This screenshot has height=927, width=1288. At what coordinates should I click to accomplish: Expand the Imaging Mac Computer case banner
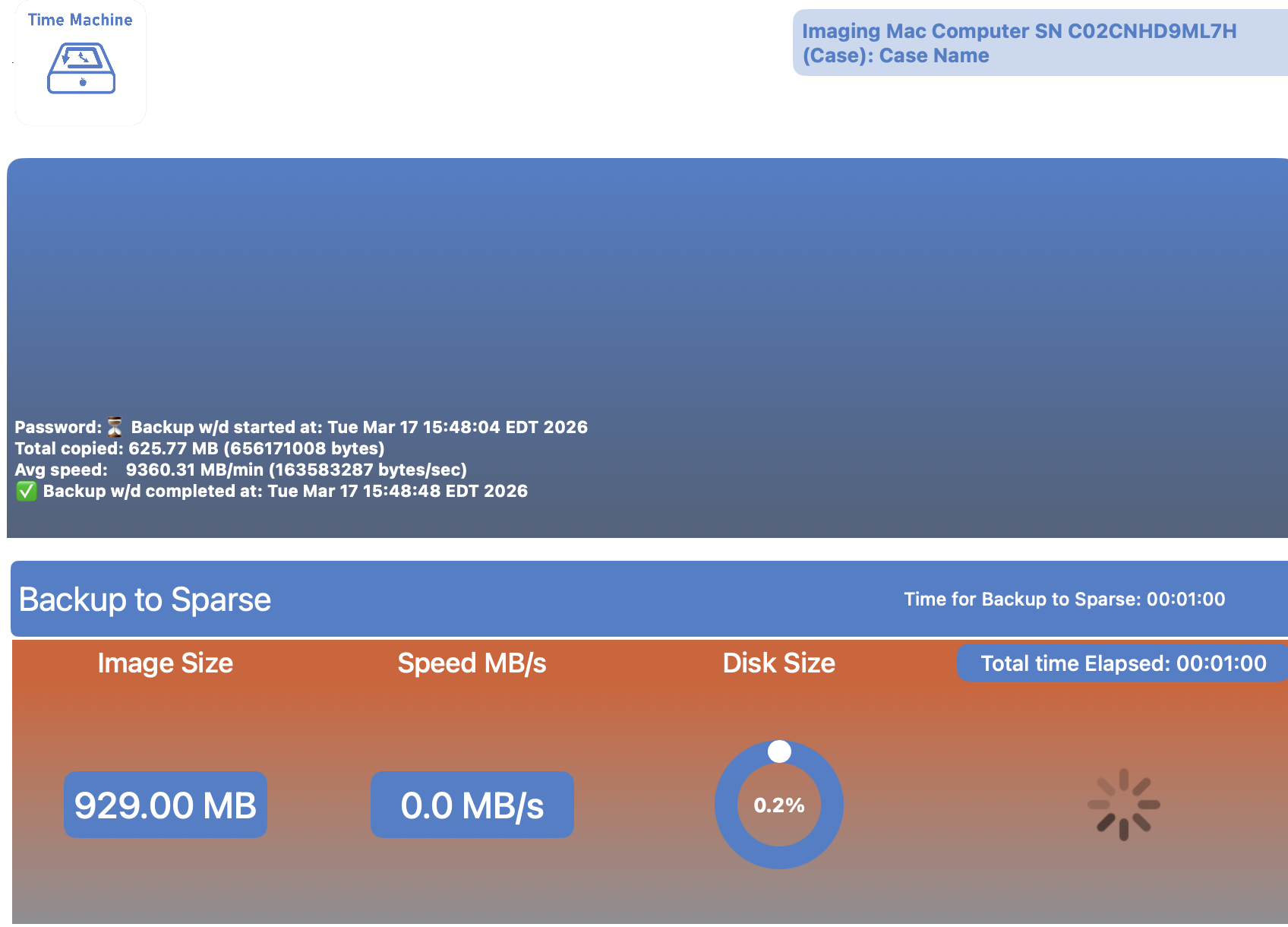(x=1039, y=43)
